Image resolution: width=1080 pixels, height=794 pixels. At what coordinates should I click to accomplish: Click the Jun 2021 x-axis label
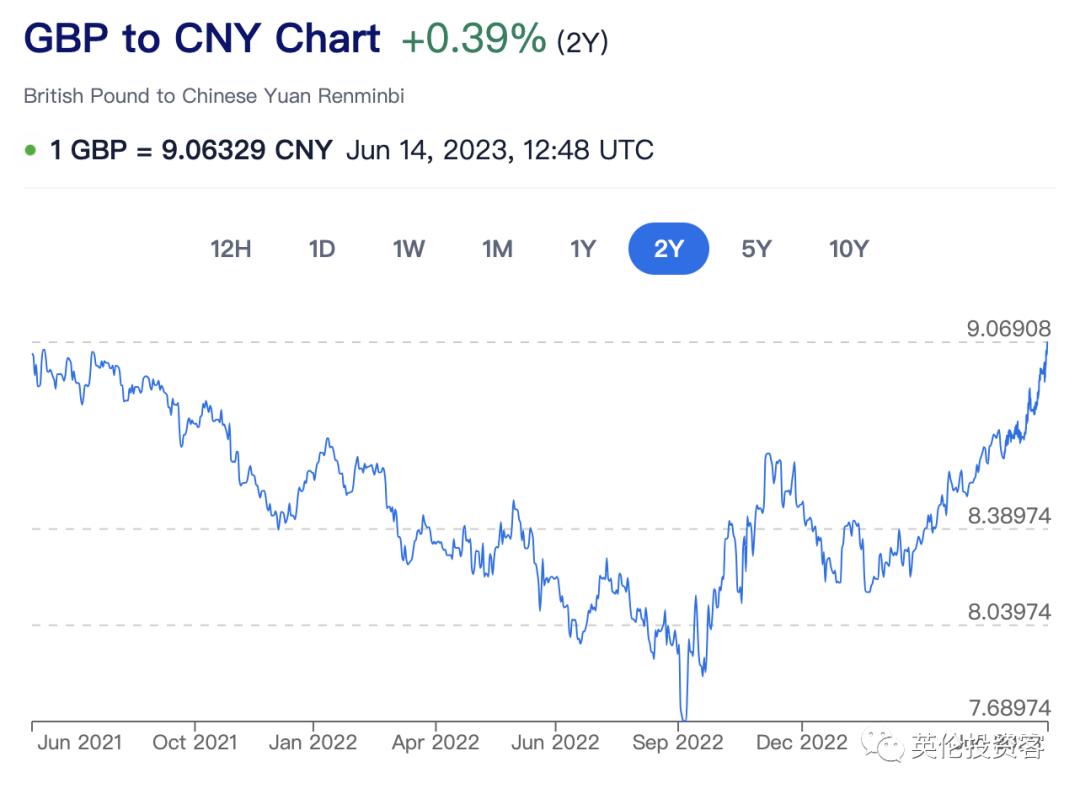click(79, 742)
